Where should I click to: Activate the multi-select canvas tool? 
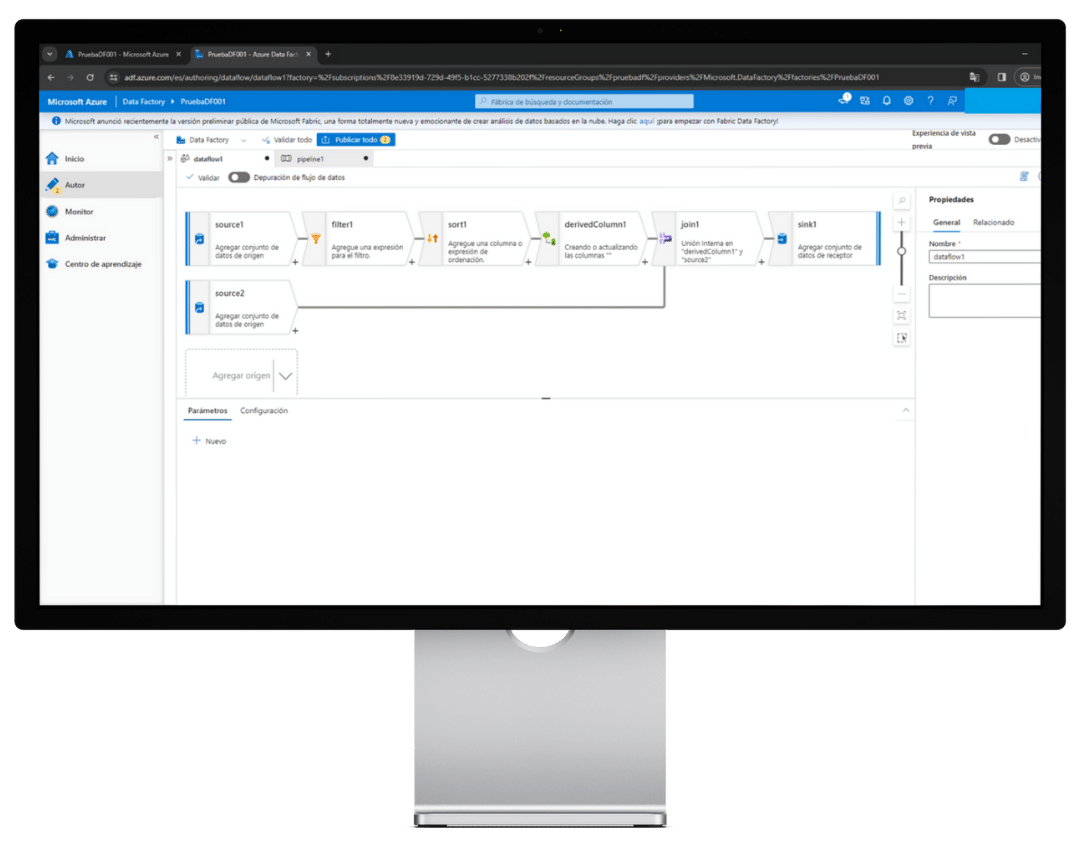pyautogui.click(x=902, y=338)
